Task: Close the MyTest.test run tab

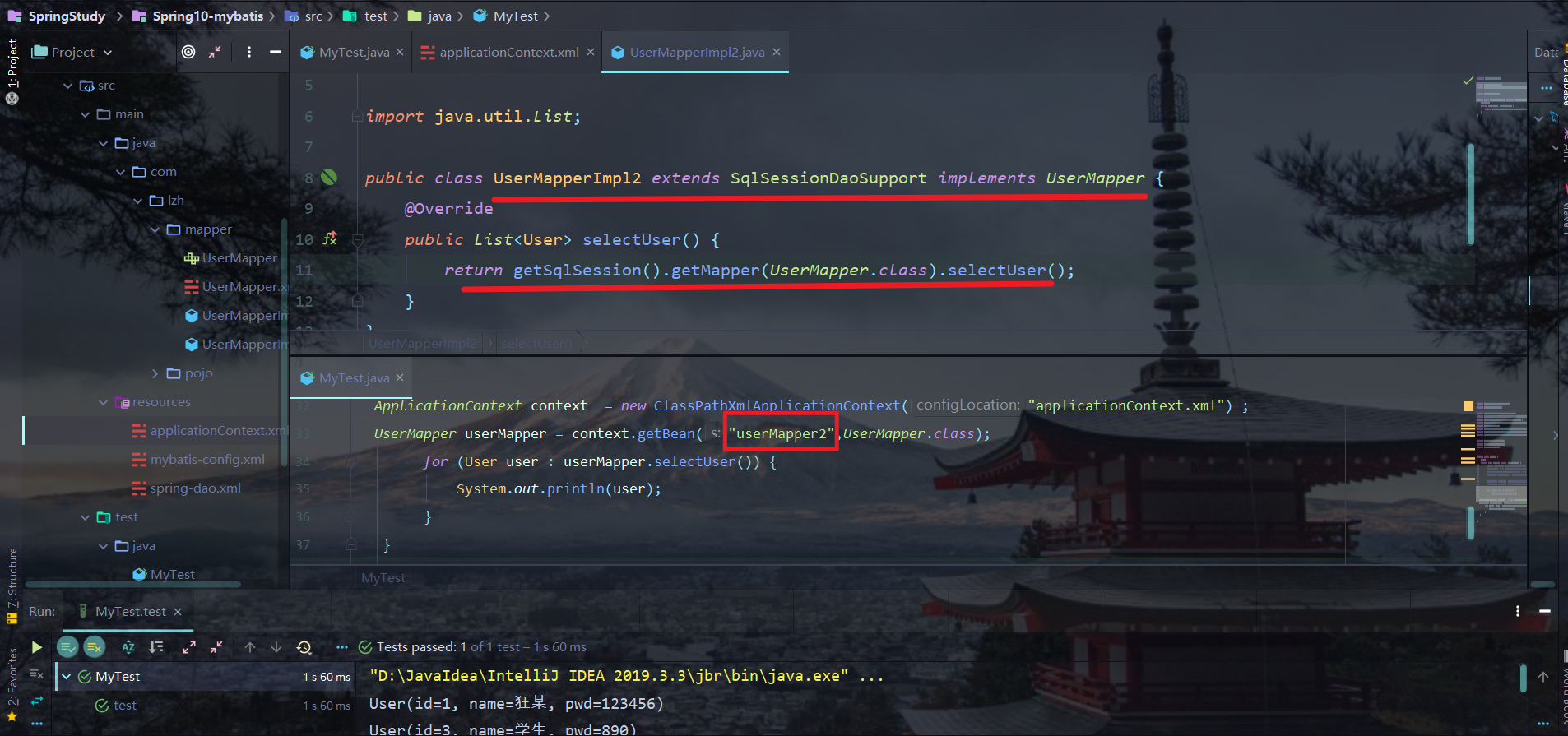Action: (x=178, y=611)
